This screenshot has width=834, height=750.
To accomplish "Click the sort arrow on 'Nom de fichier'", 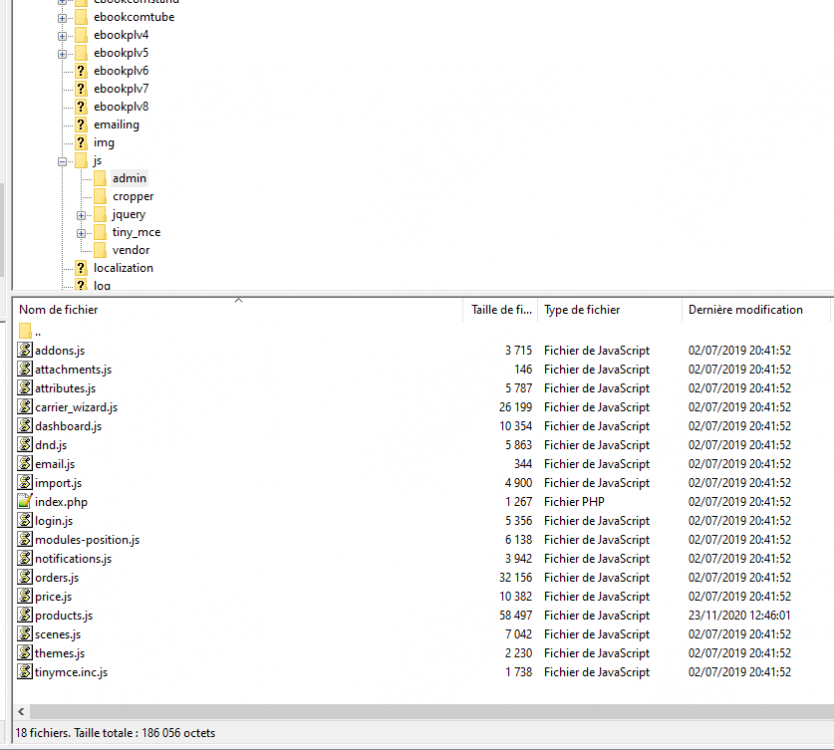I will click(238, 300).
